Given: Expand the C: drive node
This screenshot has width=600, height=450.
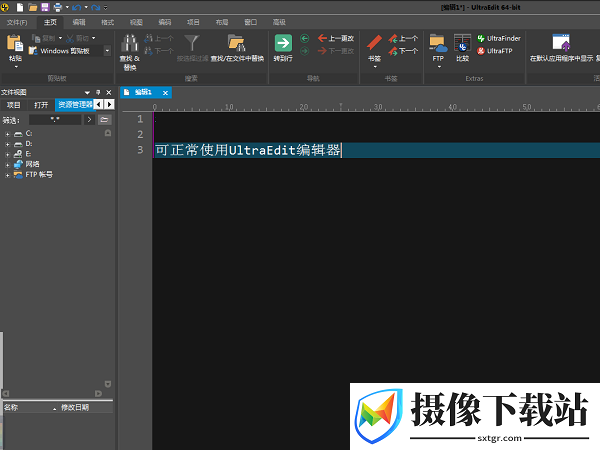Looking at the screenshot, I should tap(7, 134).
